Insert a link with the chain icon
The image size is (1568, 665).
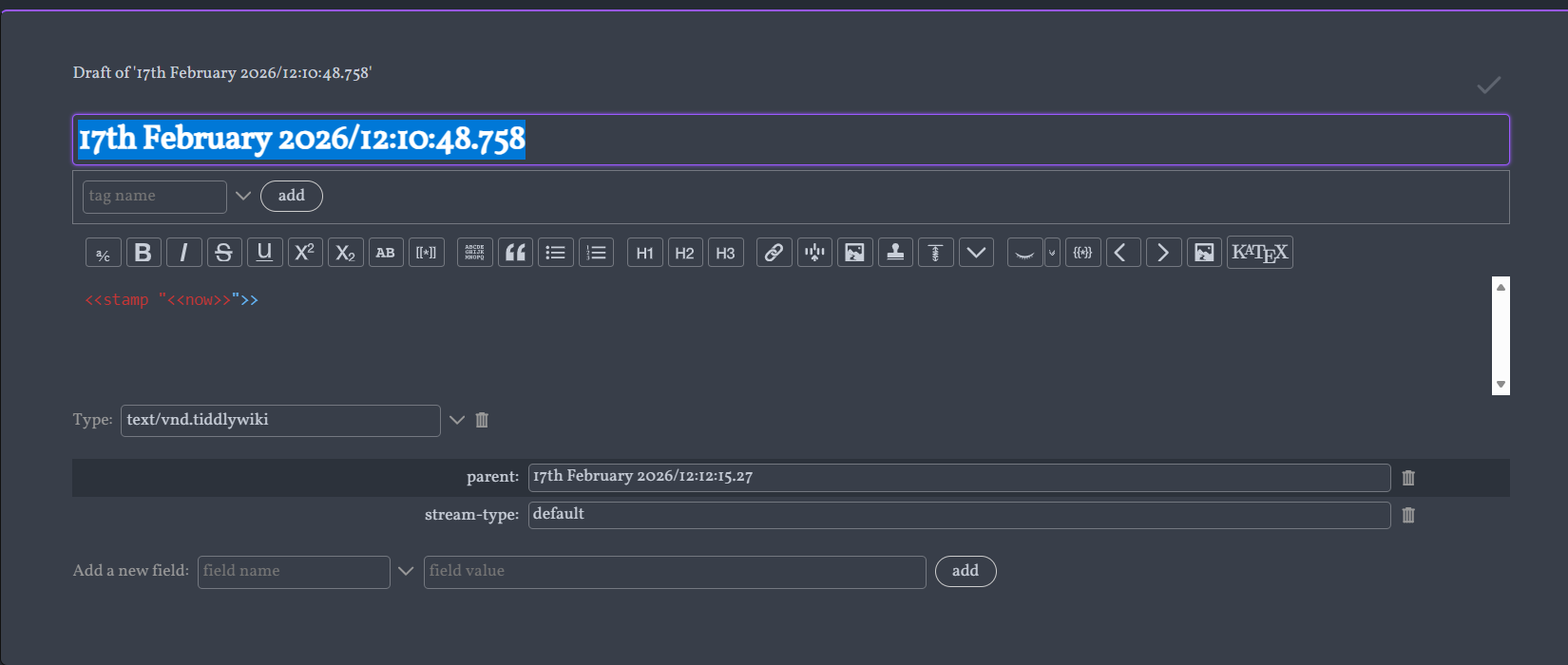point(774,253)
